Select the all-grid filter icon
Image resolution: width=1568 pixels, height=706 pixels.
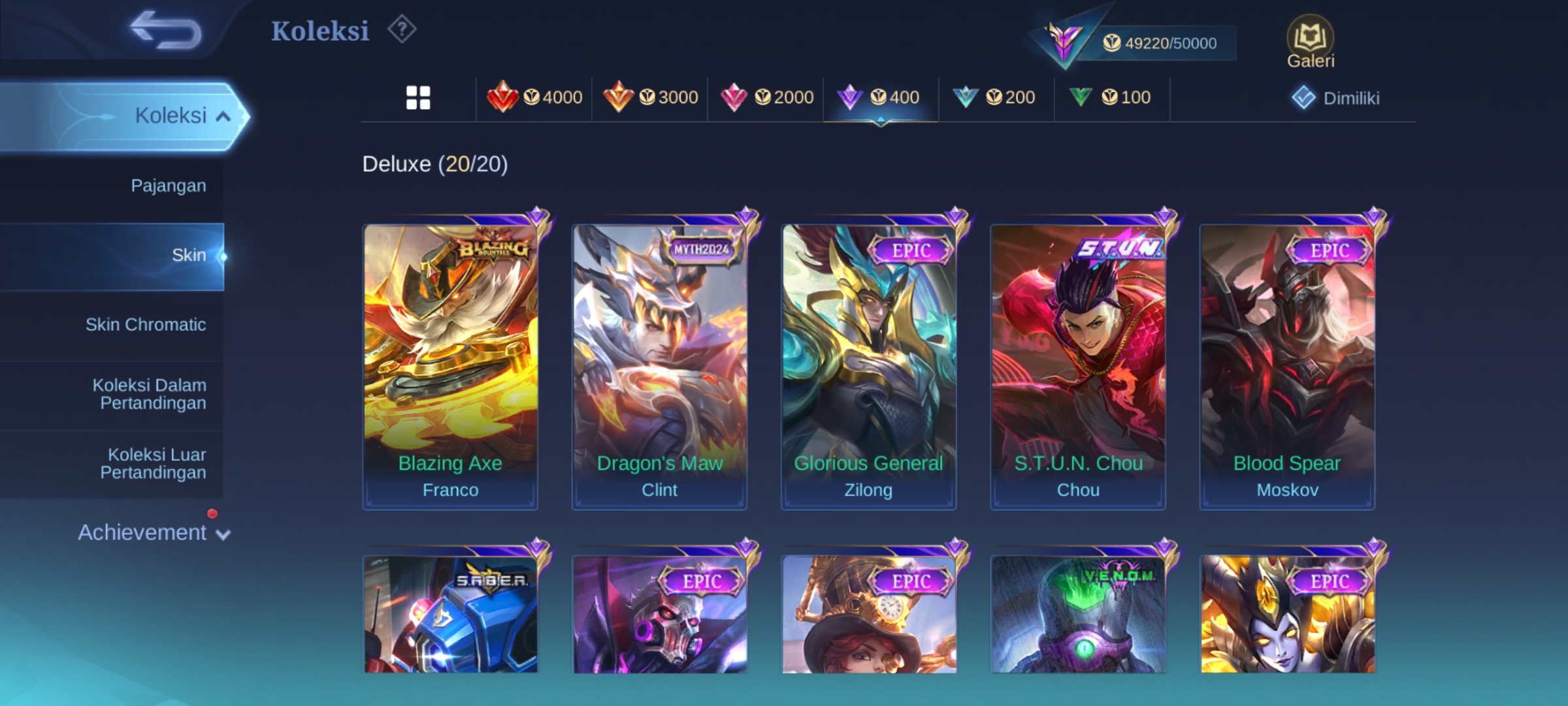point(418,98)
